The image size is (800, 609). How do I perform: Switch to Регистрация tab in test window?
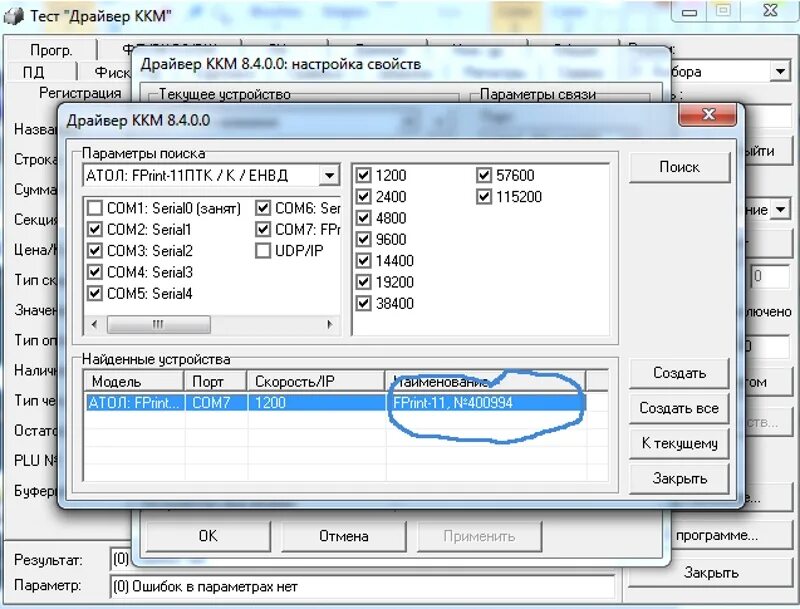(80, 93)
